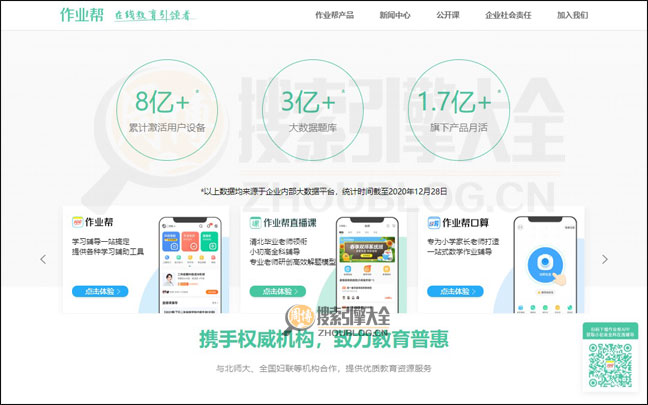Click the 1.7亿+ 旗下产品月活 circle

[459, 110]
